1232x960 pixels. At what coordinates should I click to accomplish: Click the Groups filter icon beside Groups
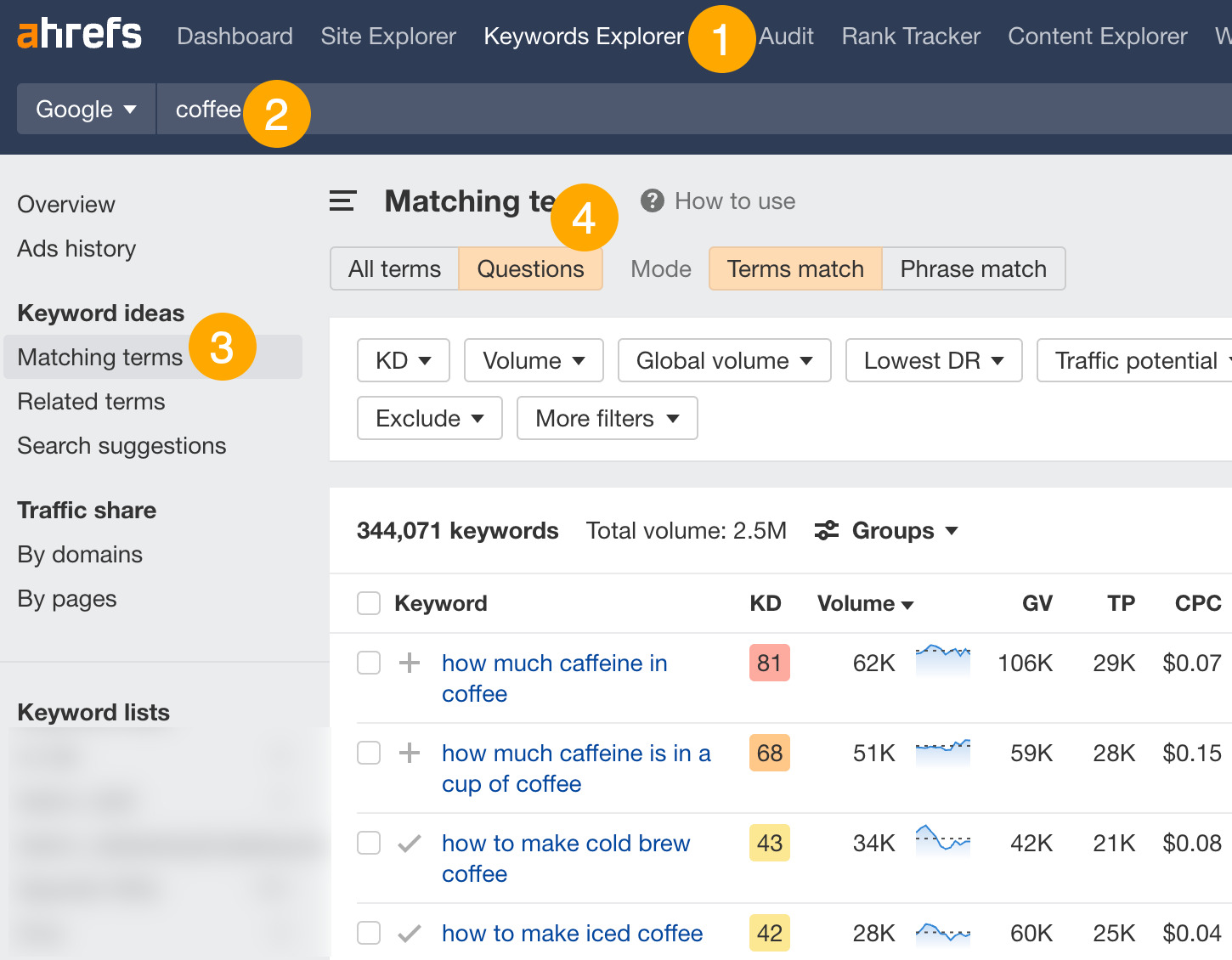click(x=826, y=530)
